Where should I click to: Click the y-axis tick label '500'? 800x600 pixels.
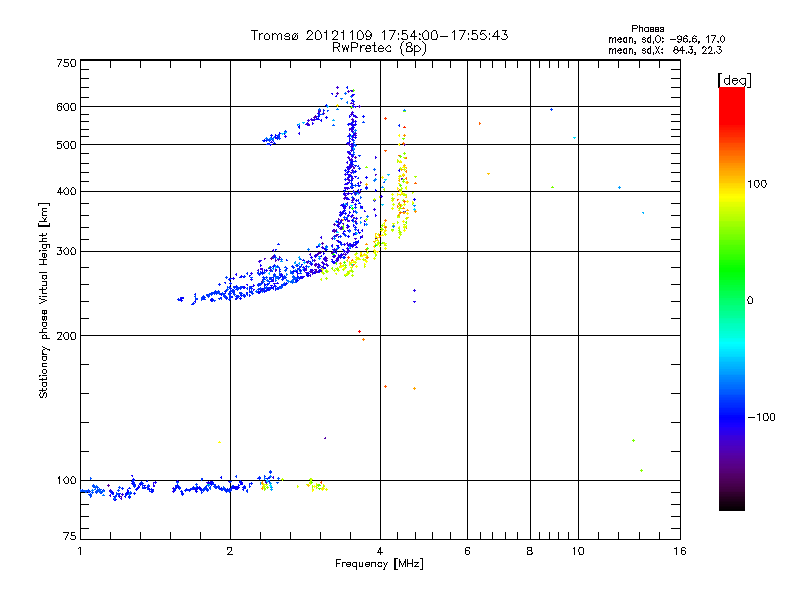coord(66,145)
